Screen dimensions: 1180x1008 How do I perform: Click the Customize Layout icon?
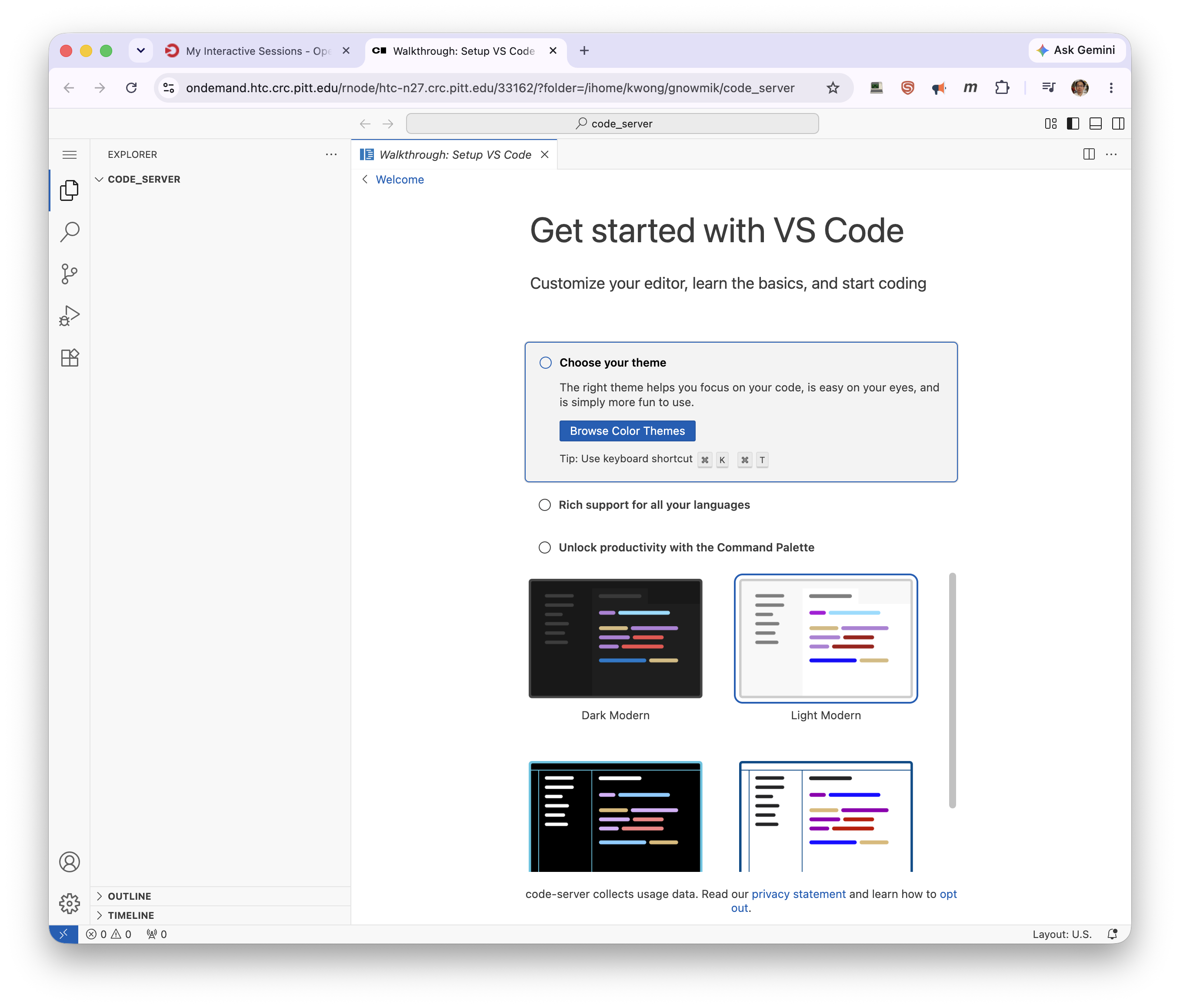click(1051, 123)
